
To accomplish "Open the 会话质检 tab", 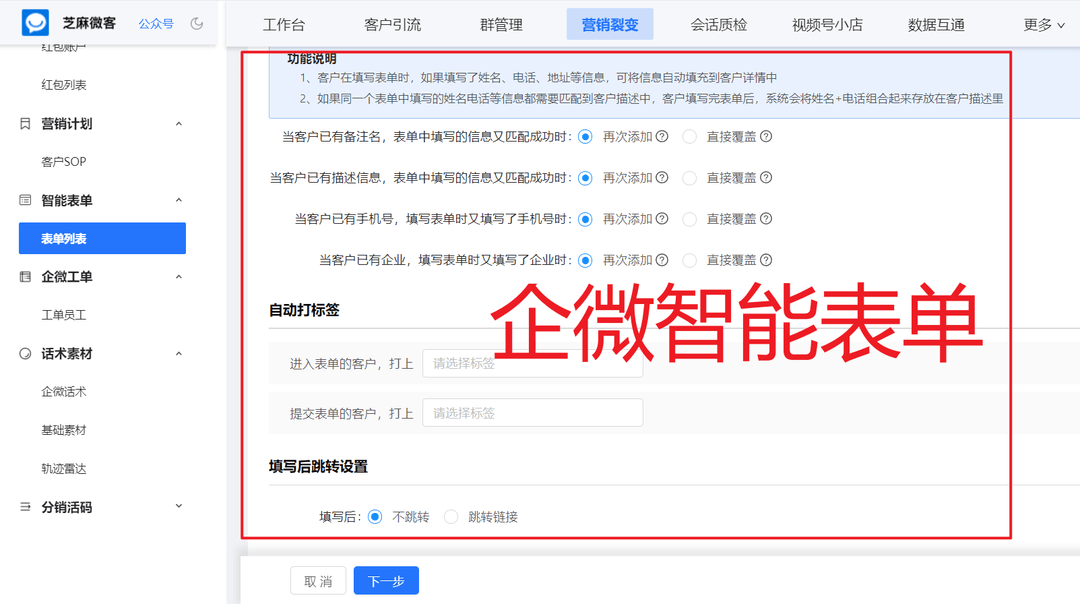I will pos(718,25).
